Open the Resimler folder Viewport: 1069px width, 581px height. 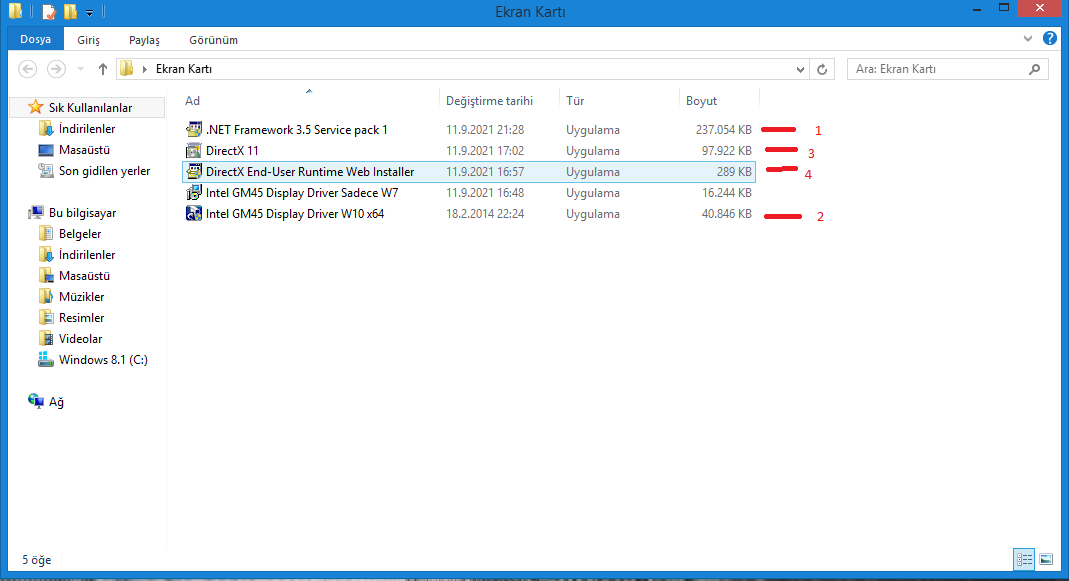coord(81,318)
